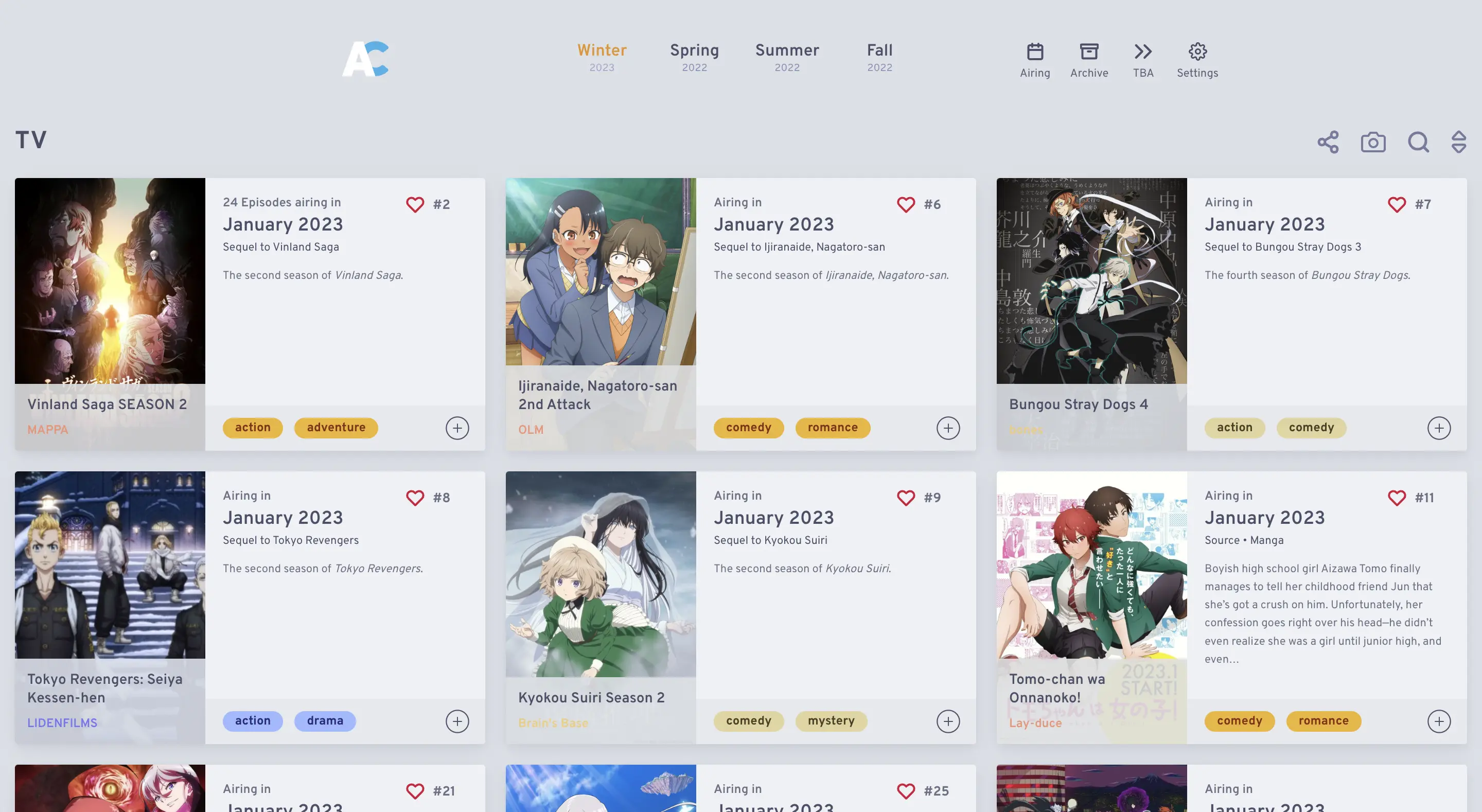Screen dimensions: 1482x812
Task: Expand plus button on Bungou Stray Dogs card
Action: (x=1438, y=428)
